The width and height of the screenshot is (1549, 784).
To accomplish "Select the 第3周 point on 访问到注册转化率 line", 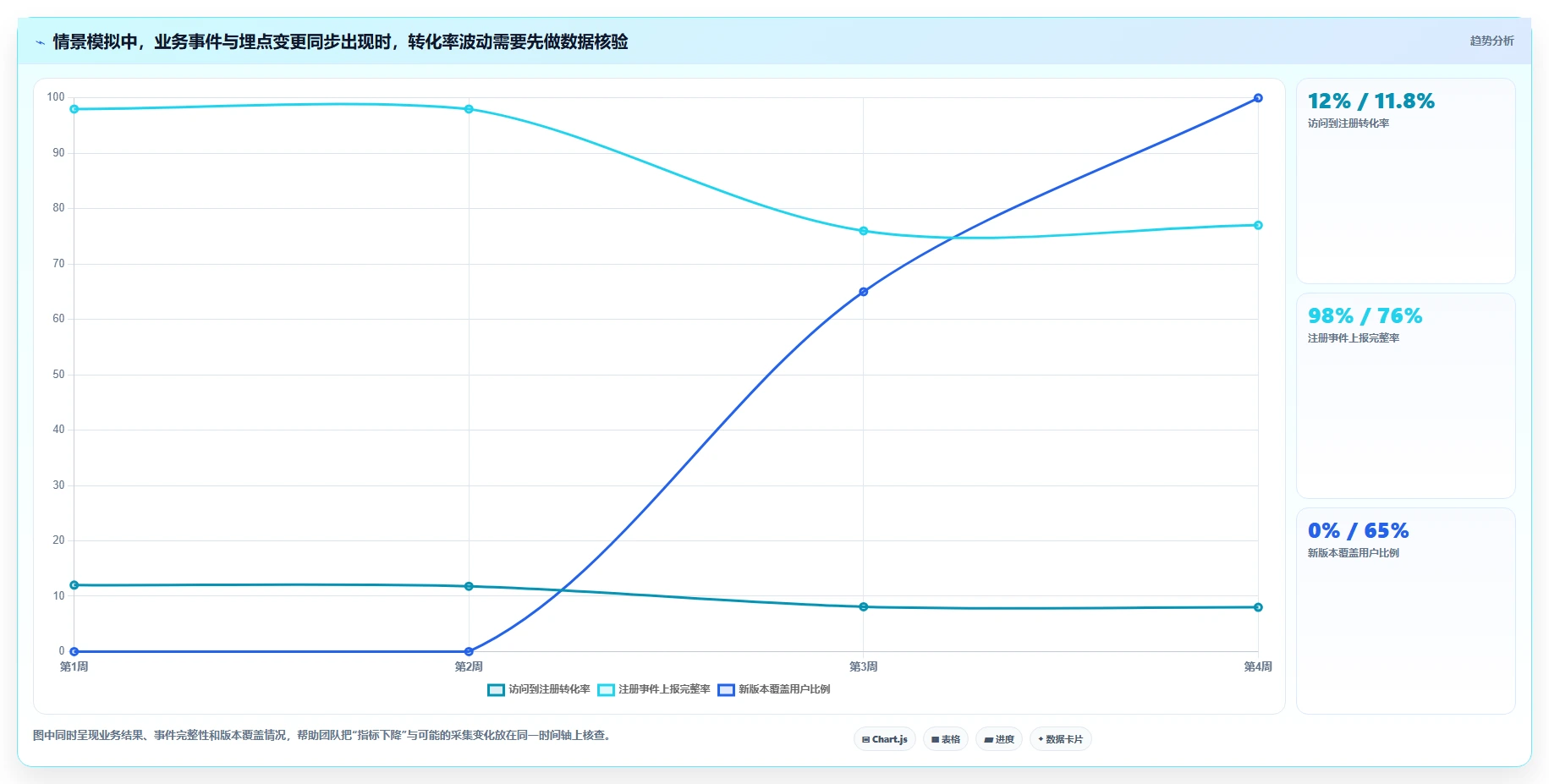I will click(x=864, y=607).
